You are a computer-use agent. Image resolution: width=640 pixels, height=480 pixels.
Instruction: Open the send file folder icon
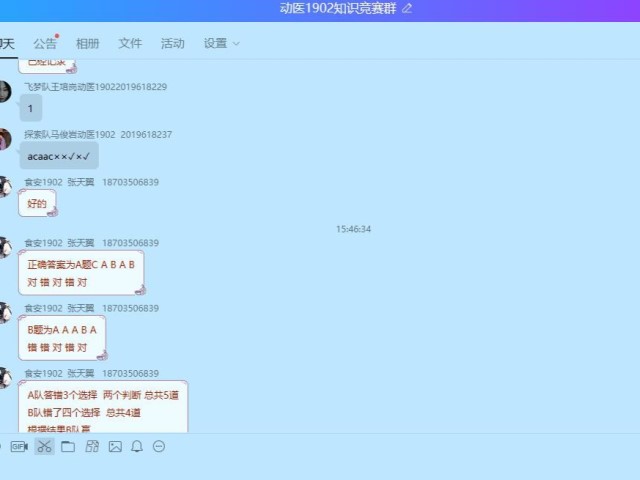click(x=68, y=447)
